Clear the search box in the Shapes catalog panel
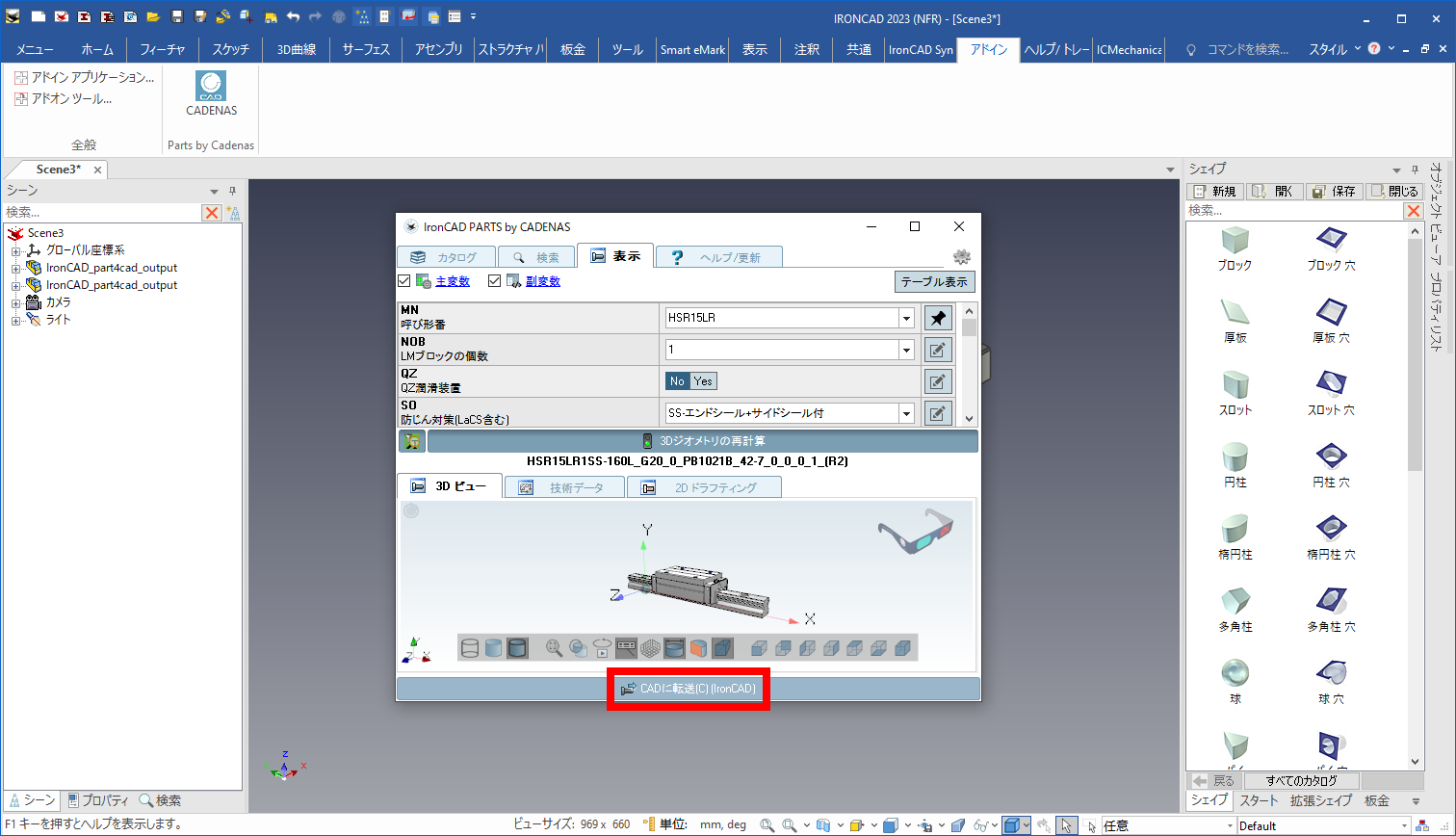This screenshot has height=836, width=1456. coord(1414,211)
